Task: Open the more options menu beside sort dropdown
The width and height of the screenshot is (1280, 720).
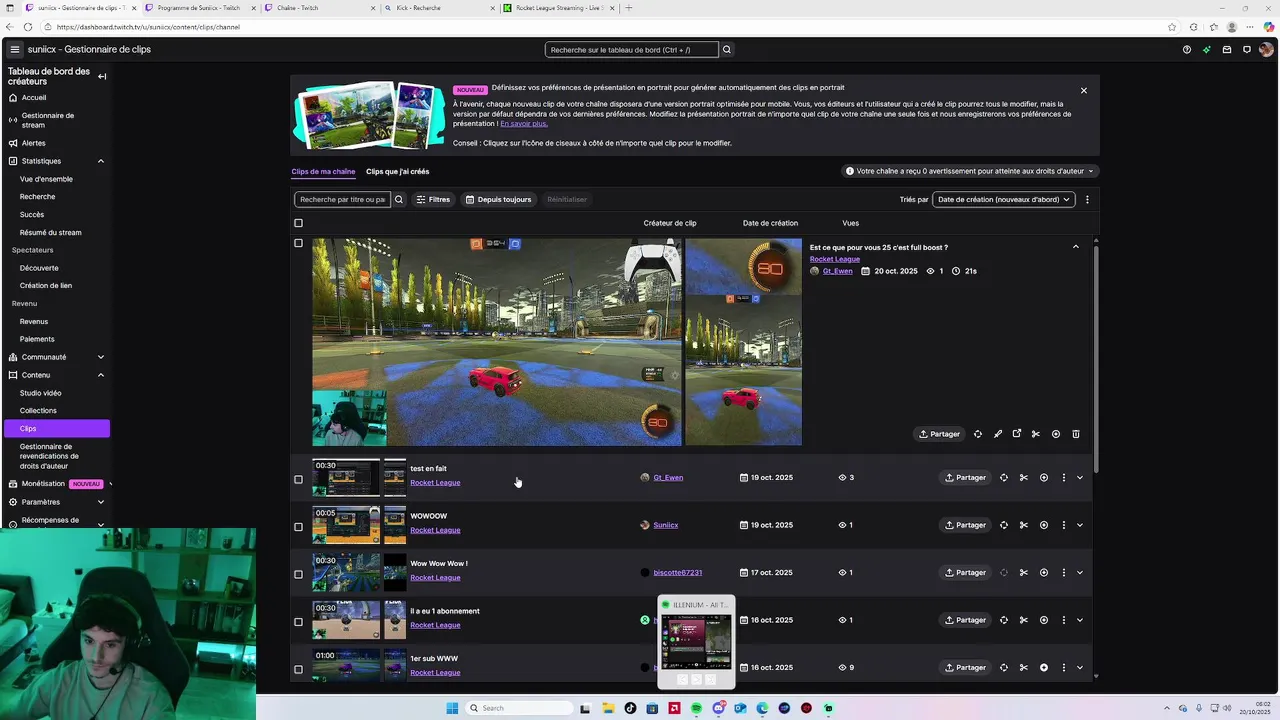Action: click(1087, 199)
